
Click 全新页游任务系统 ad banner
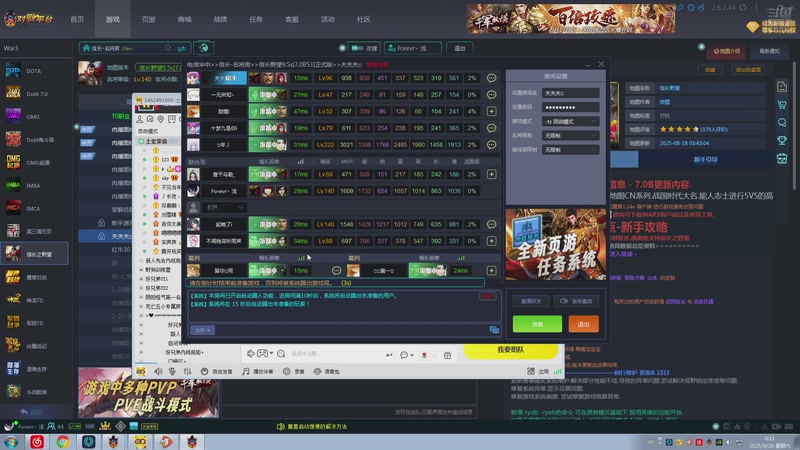pos(556,244)
